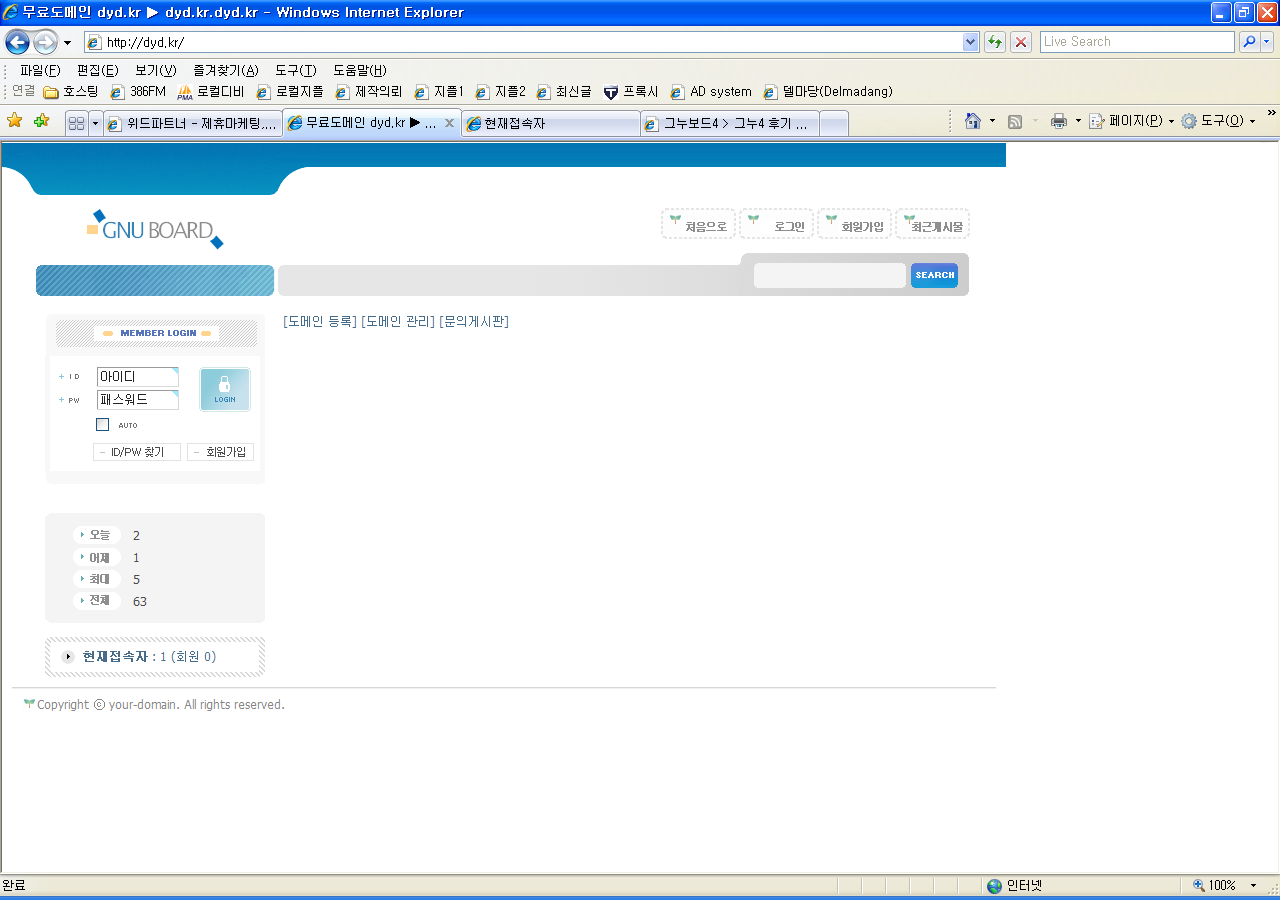Click the LOGIN padlock button
The height and width of the screenshot is (900, 1280).
tap(225, 389)
